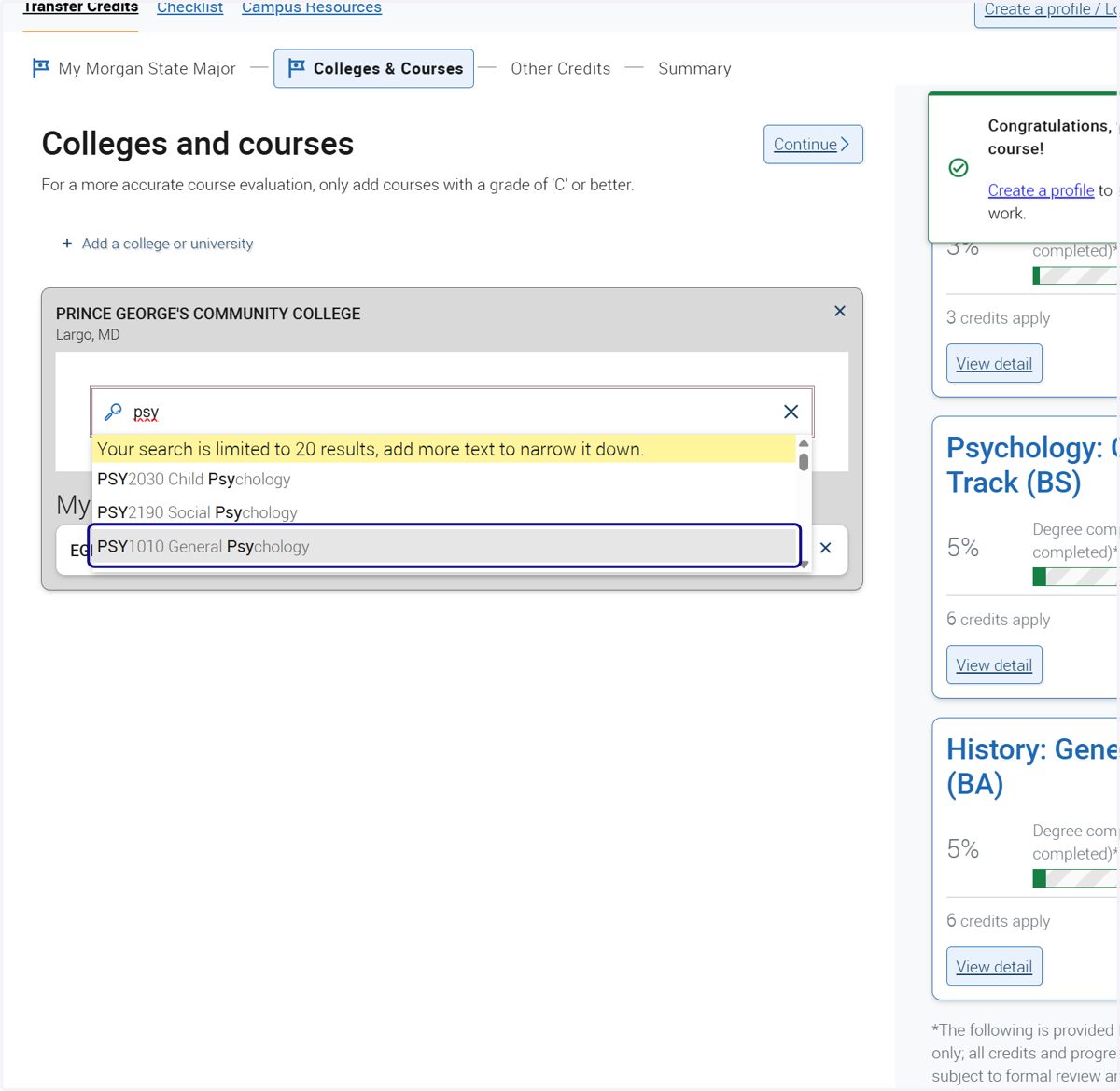Click Prince George's Community College heading

pyautogui.click(x=208, y=314)
